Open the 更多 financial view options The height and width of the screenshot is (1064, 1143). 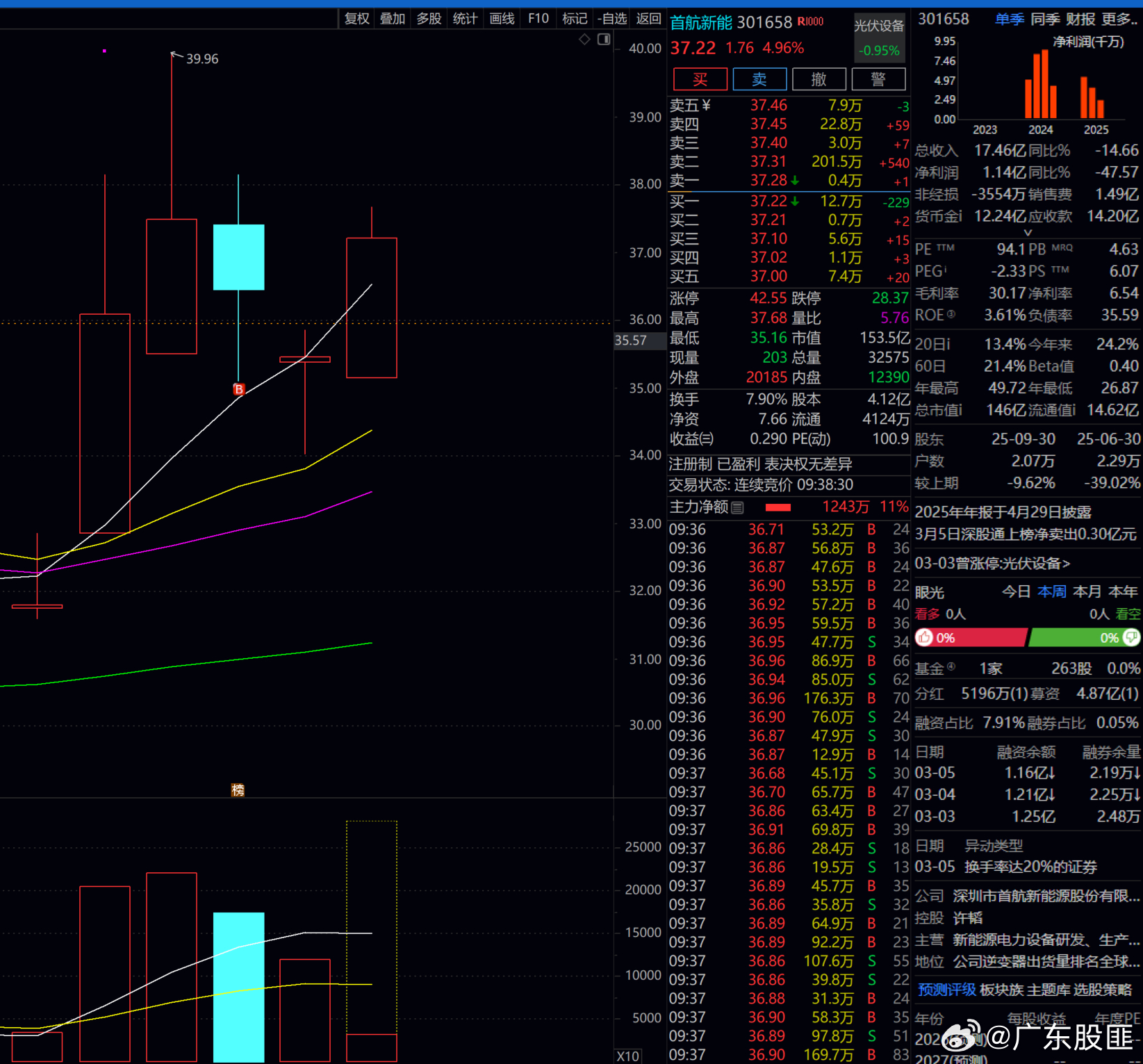[1120, 19]
